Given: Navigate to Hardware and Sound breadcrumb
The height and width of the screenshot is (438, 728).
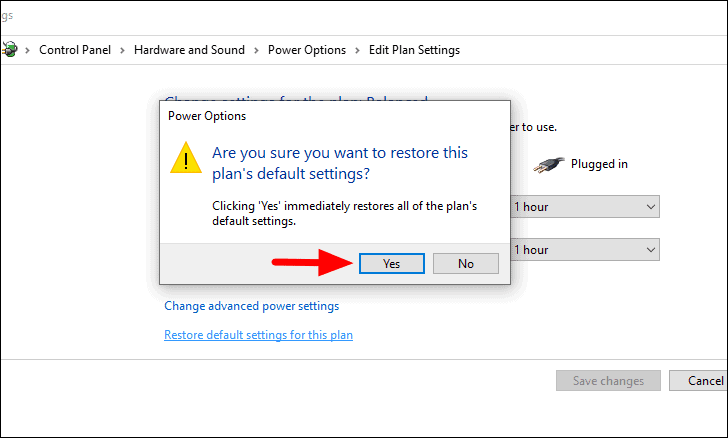Looking at the screenshot, I should 189,50.
